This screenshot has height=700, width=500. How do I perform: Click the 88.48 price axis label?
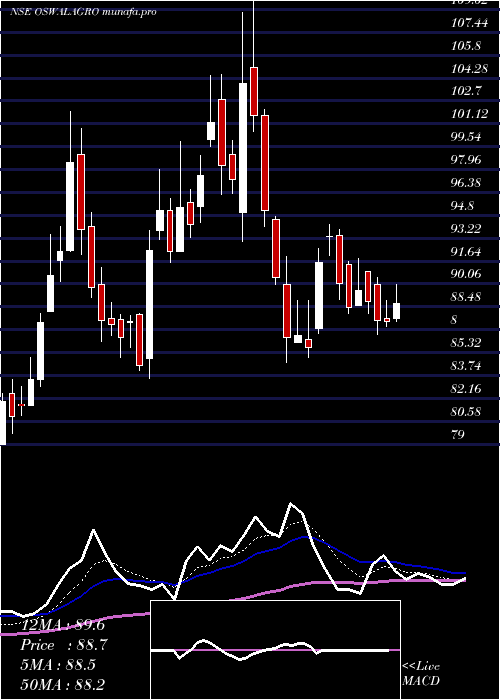click(x=466, y=297)
